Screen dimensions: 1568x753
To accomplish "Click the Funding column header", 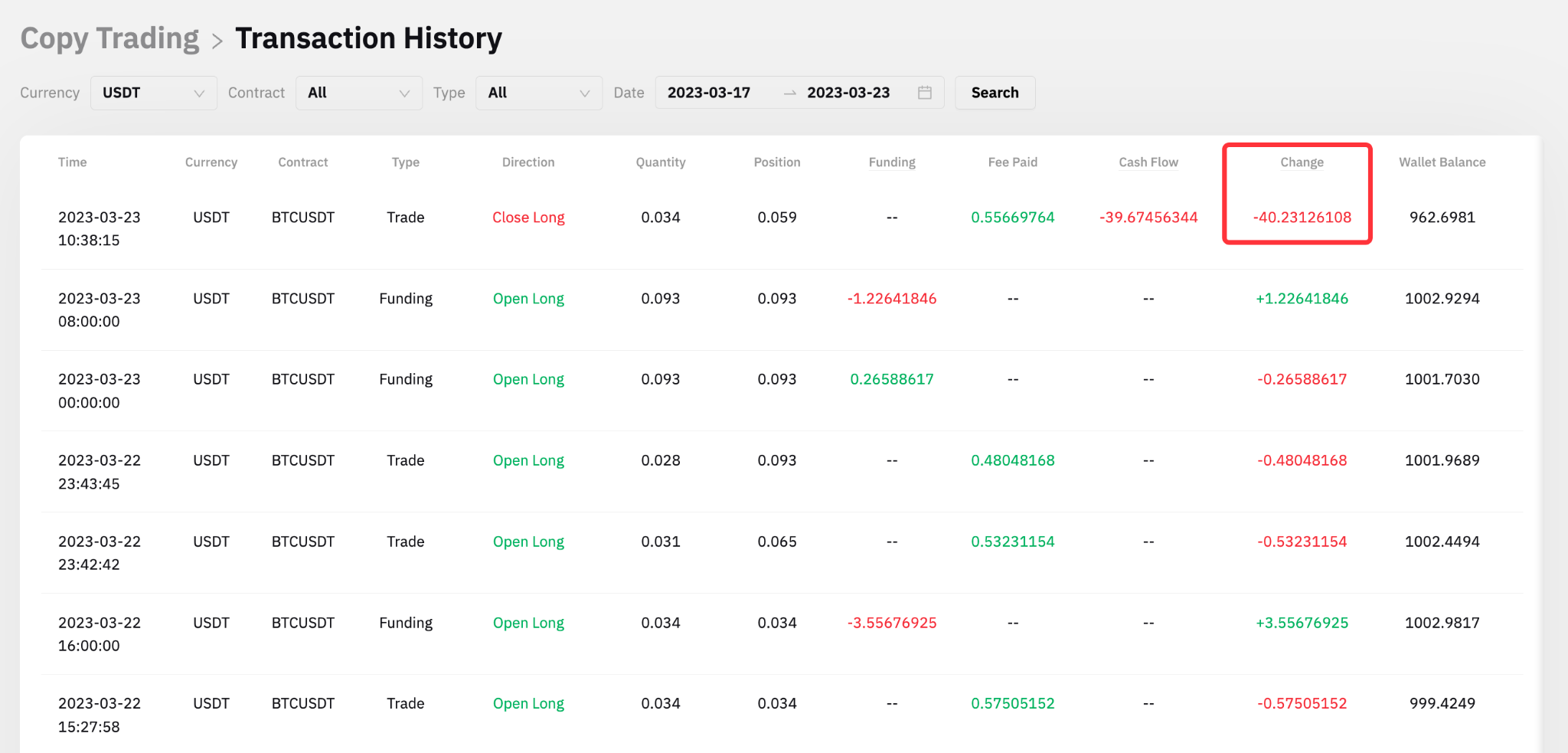I will (x=892, y=162).
